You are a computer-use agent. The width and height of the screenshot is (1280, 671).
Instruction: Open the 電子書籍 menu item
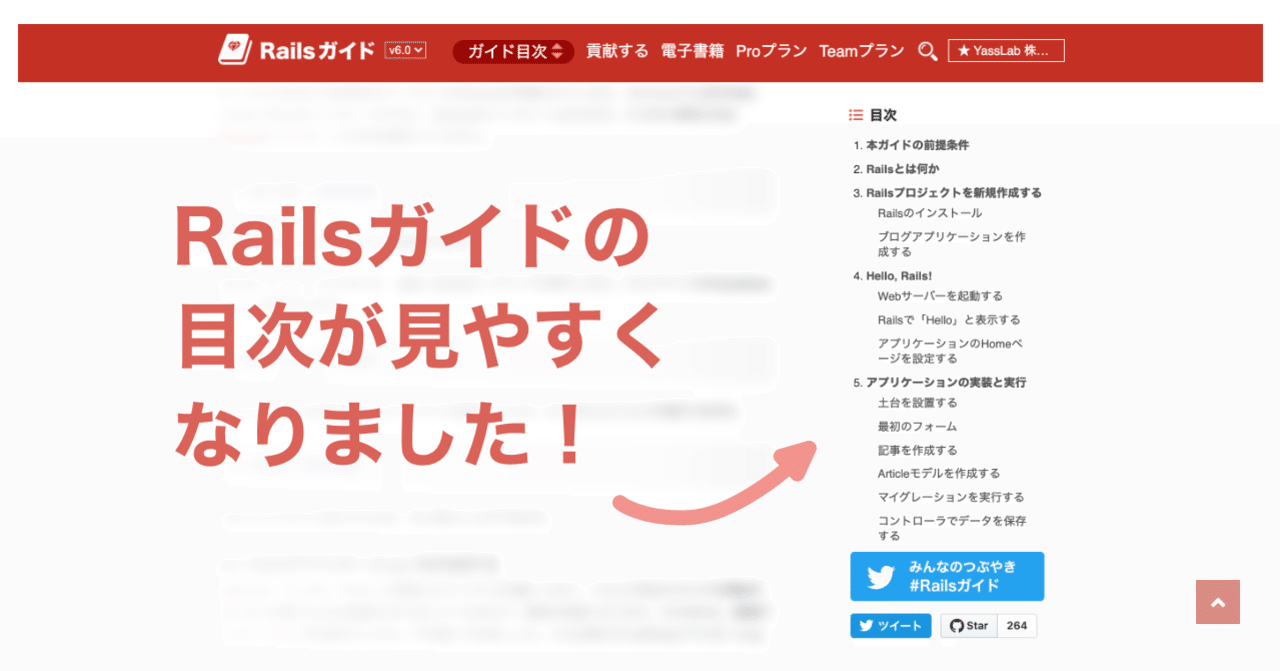(x=691, y=50)
